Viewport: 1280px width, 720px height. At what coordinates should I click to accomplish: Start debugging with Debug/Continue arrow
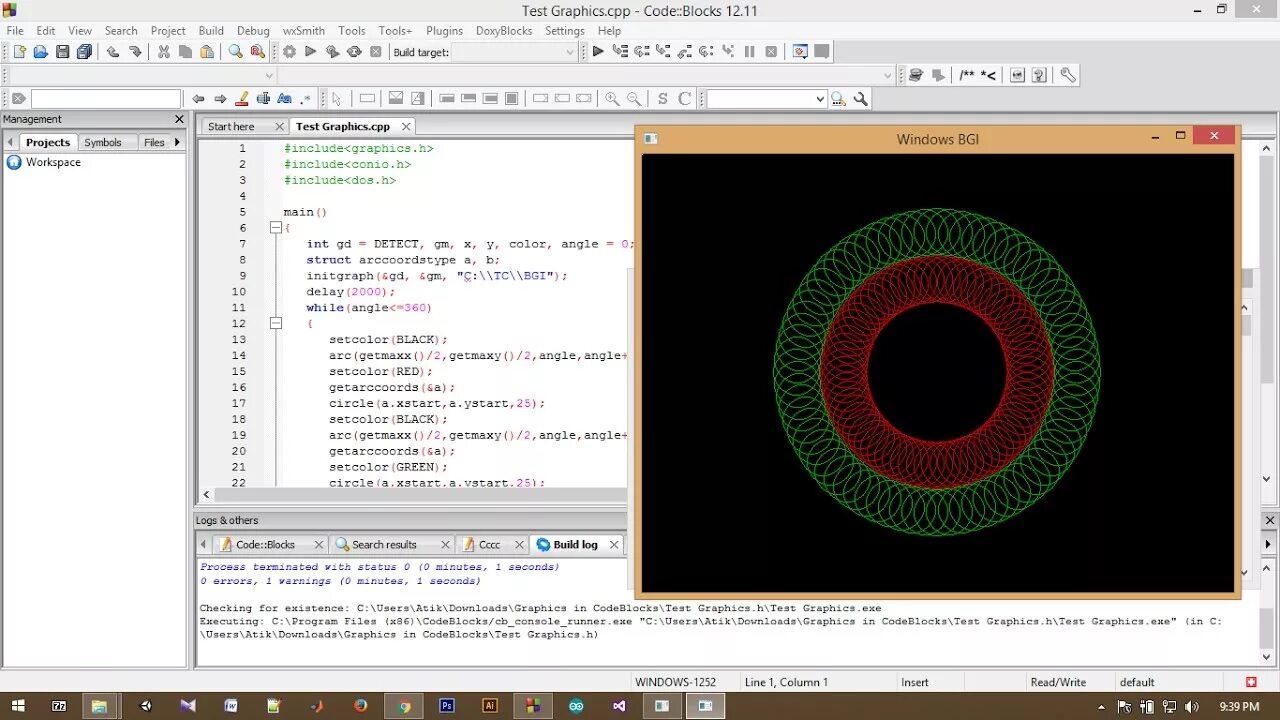click(x=598, y=52)
